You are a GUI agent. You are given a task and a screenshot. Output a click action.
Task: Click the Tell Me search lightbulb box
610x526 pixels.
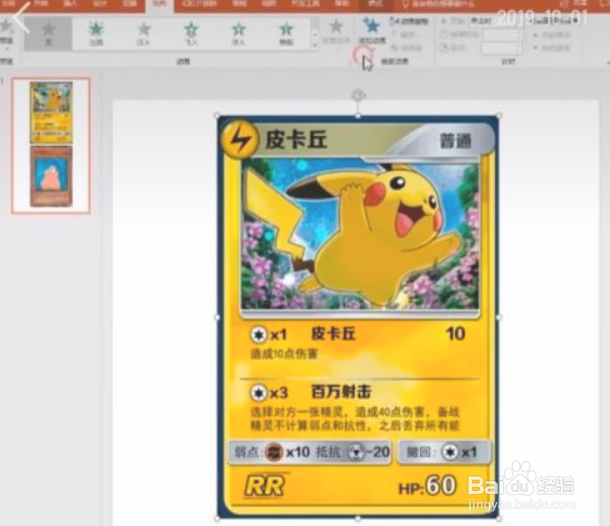440,4
